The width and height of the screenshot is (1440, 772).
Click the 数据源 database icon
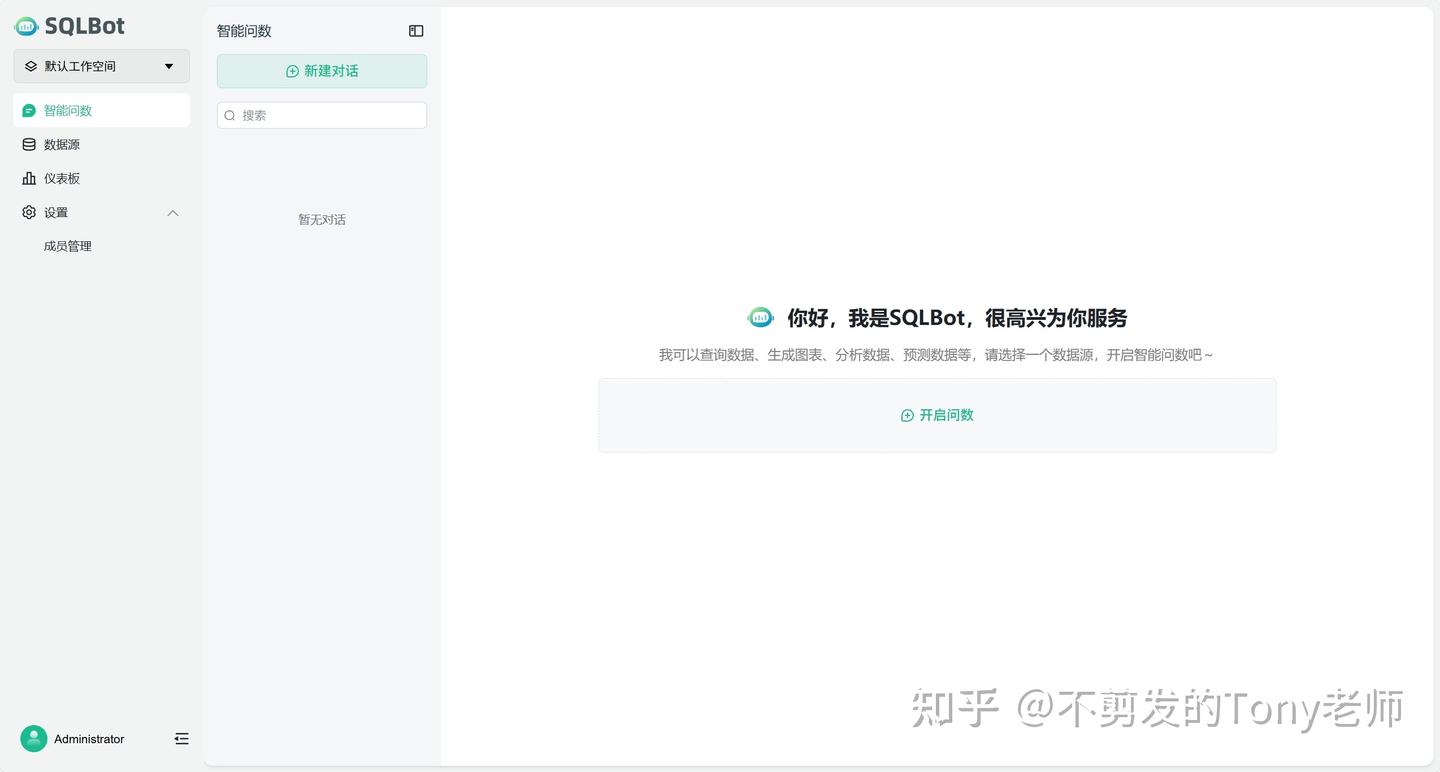[x=28, y=144]
